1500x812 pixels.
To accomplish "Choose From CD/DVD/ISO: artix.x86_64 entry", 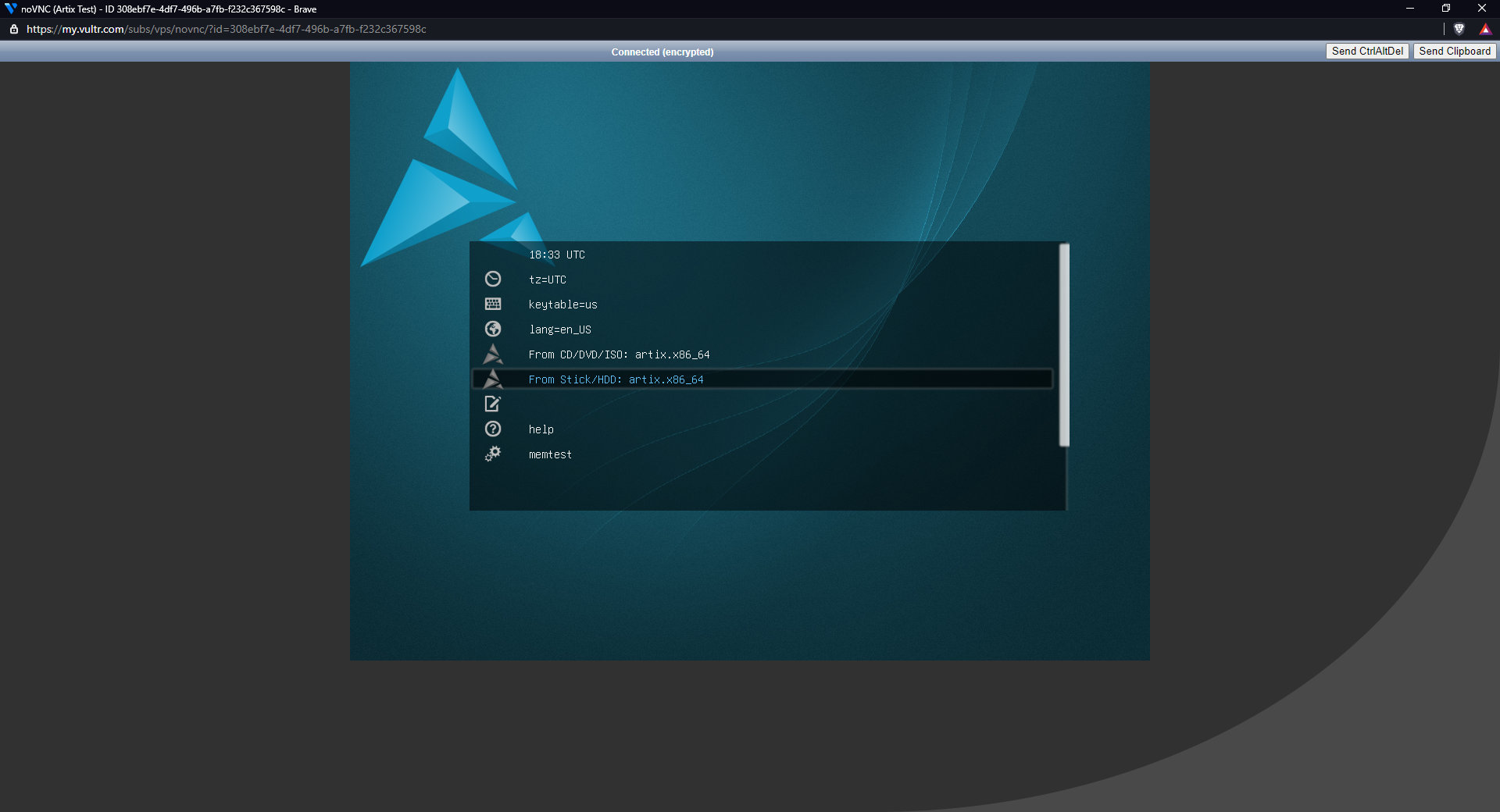I will (619, 354).
